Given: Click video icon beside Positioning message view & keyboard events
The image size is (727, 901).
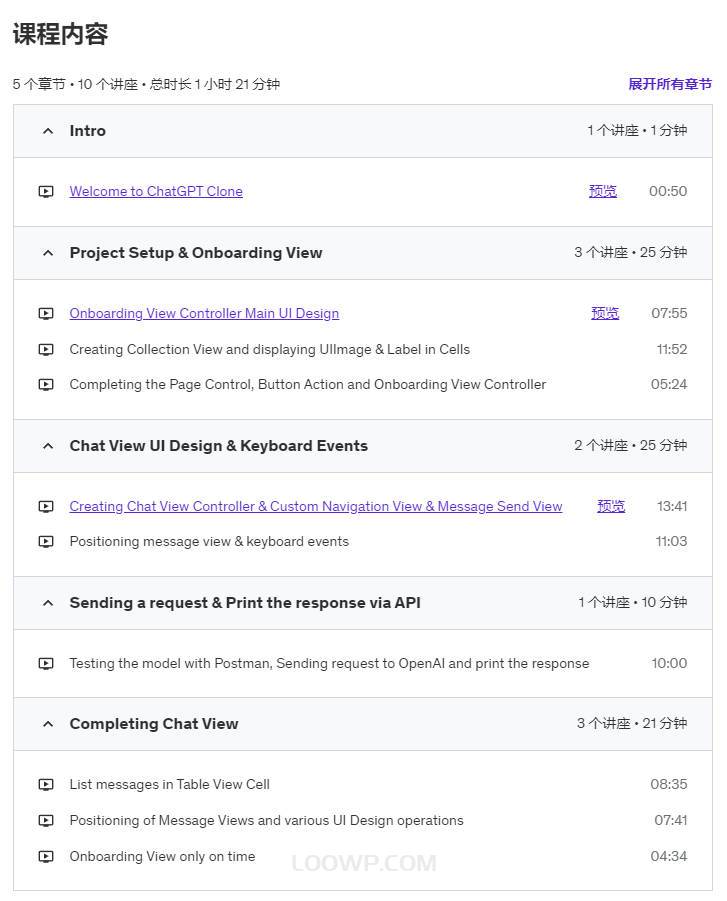Looking at the screenshot, I should pyautogui.click(x=46, y=541).
